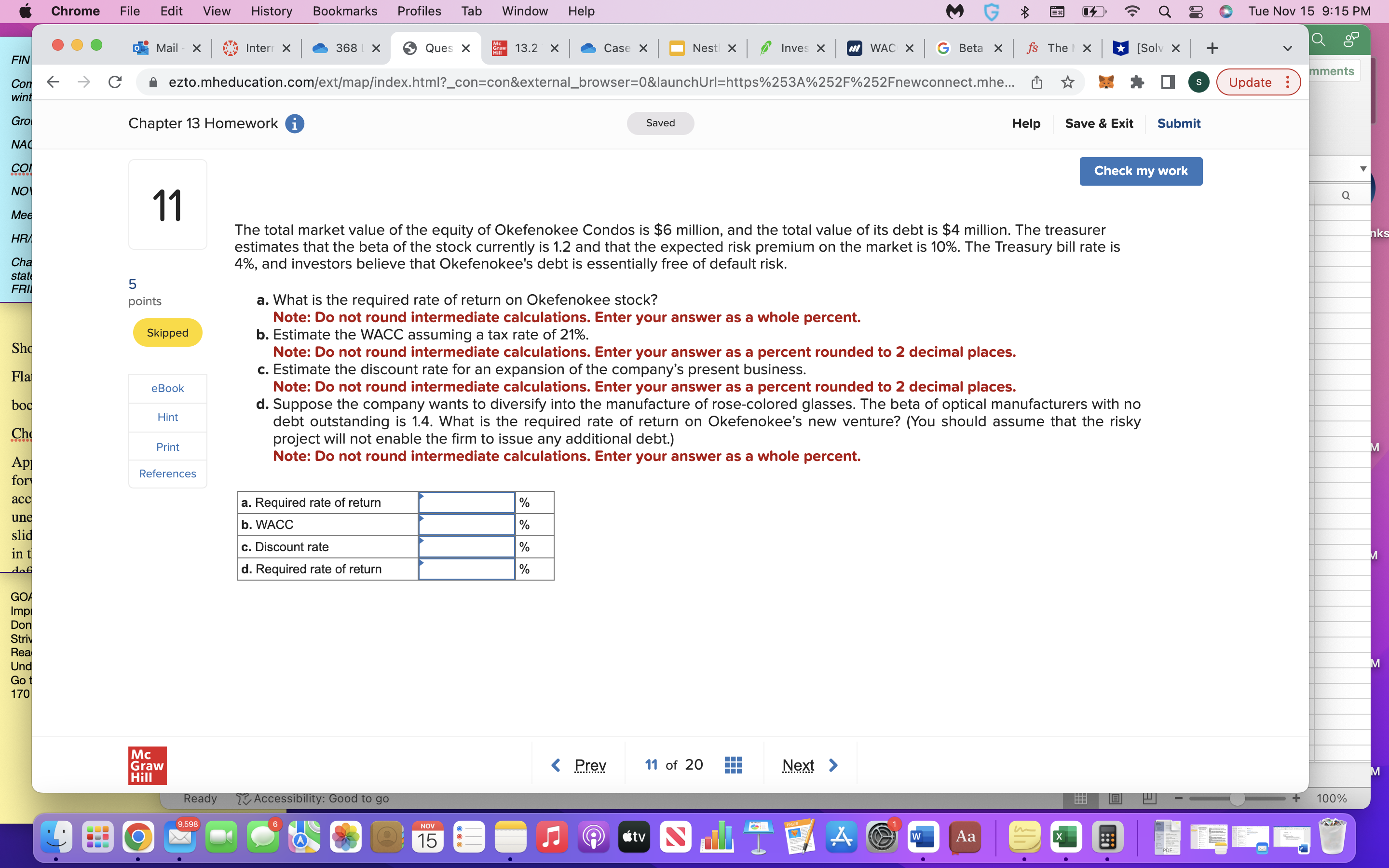Image resolution: width=1389 pixels, height=868 pixels.
Task: Click the Check my work button
Action: [1140, 171]
